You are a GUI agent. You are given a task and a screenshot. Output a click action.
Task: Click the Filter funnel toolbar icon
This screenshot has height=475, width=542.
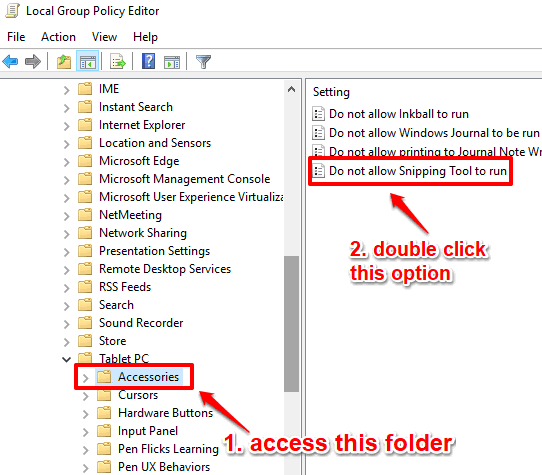203,62
